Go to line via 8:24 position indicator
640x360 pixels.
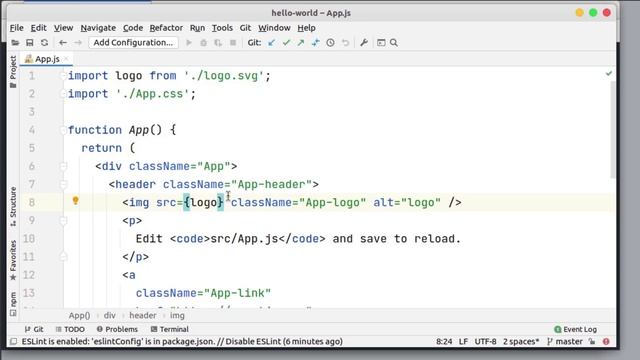pos(444,341)
